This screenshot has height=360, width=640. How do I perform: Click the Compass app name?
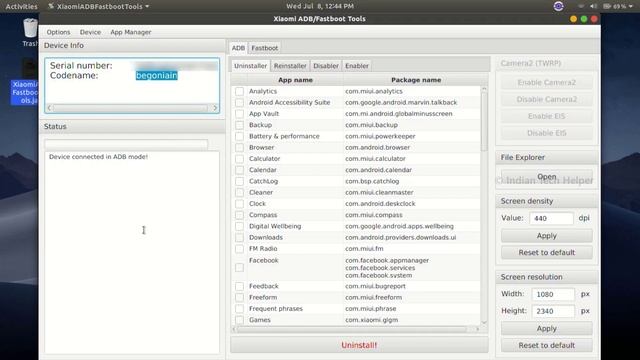(x=263, y=215)
